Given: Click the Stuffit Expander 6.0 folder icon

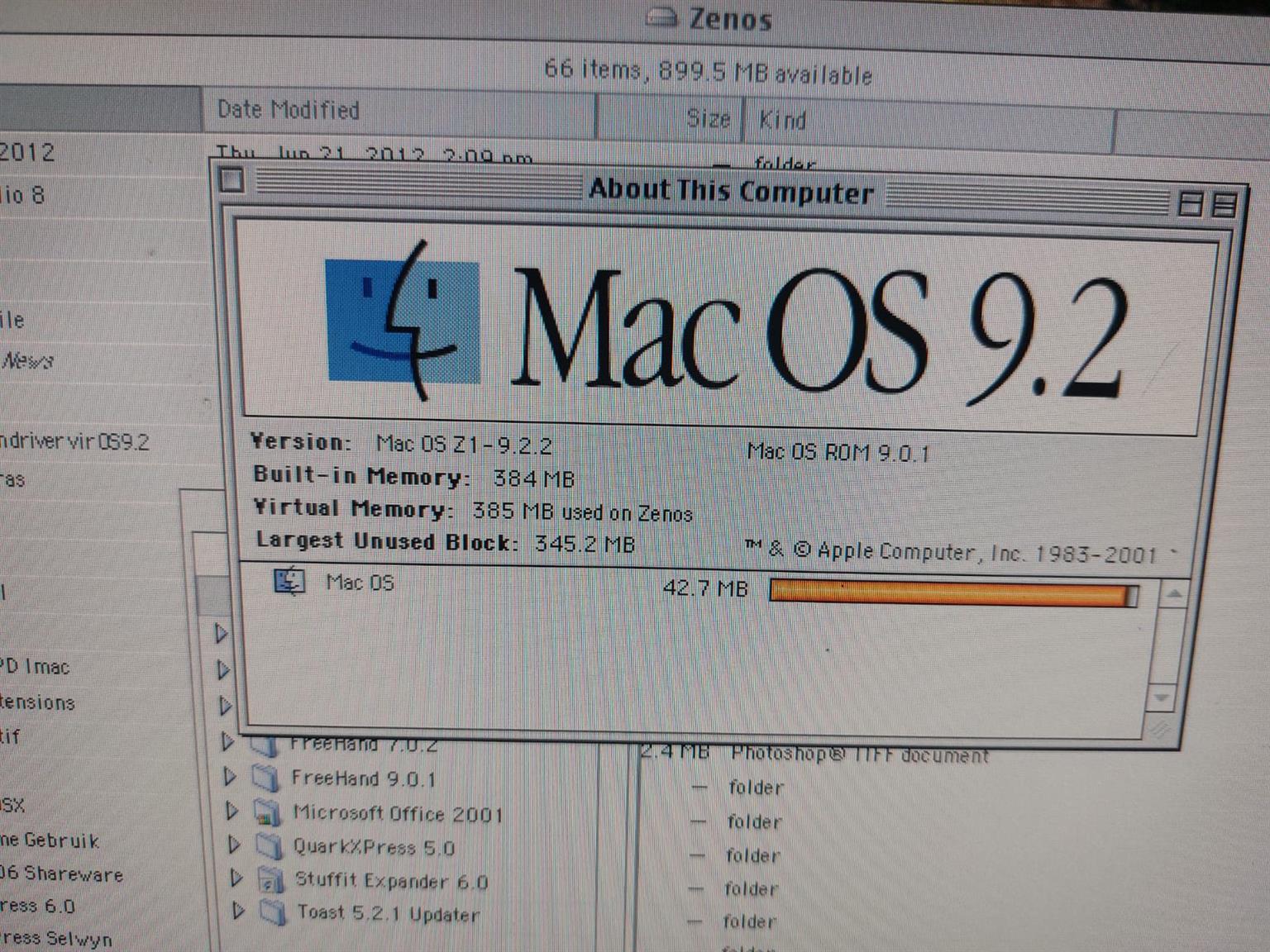Looking at the screenshot, I should 270,880.
